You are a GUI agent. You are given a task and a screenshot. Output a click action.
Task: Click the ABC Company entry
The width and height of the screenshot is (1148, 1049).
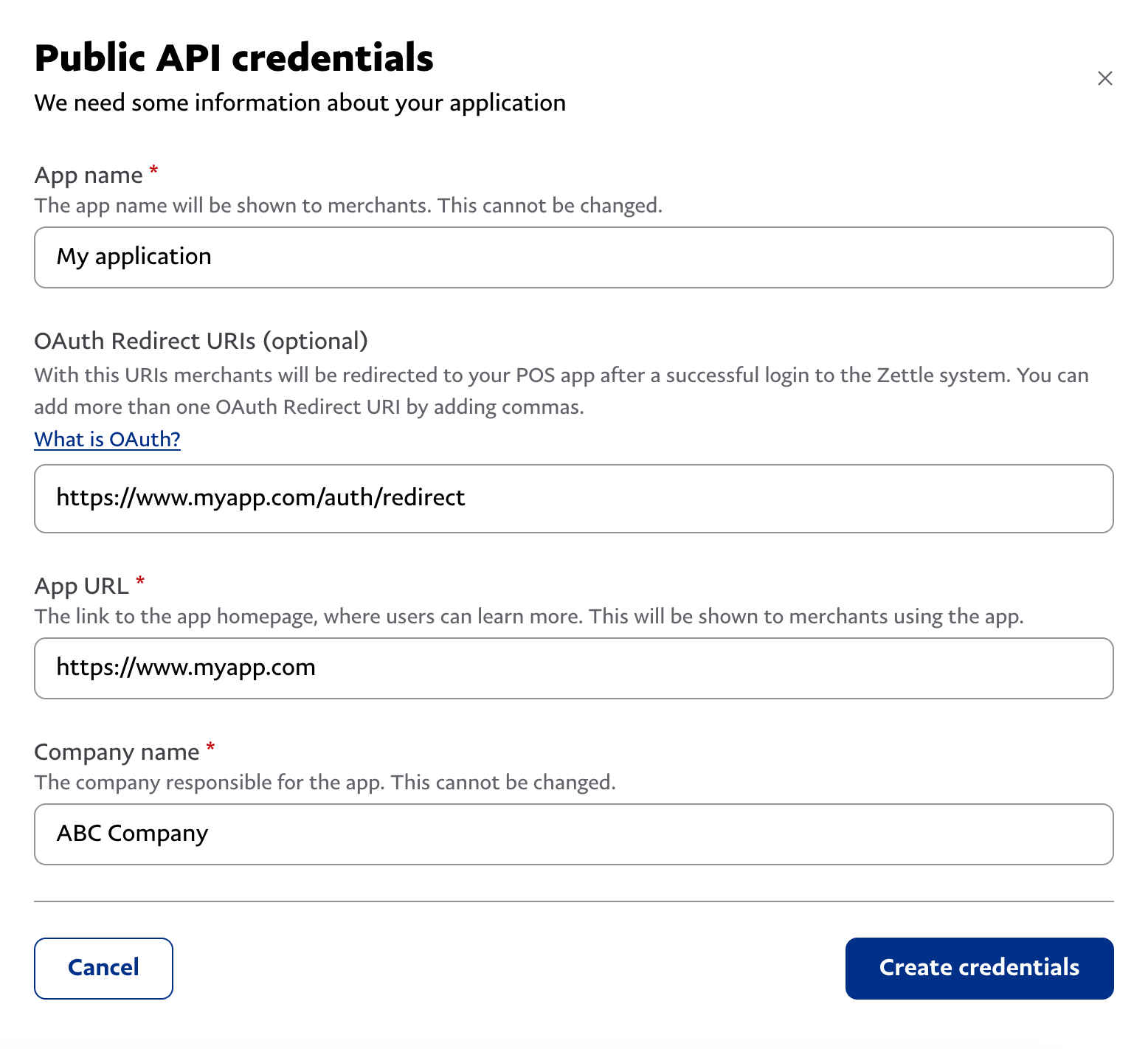click(132, 834)
